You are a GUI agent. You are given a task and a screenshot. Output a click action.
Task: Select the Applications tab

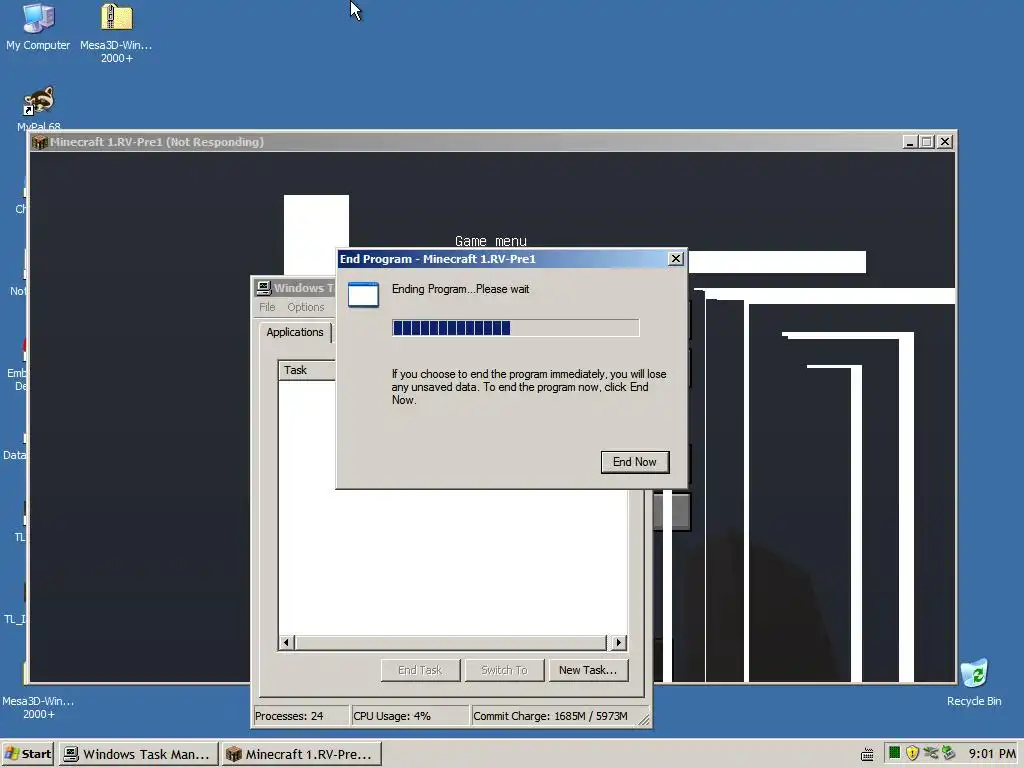(295, 332)
